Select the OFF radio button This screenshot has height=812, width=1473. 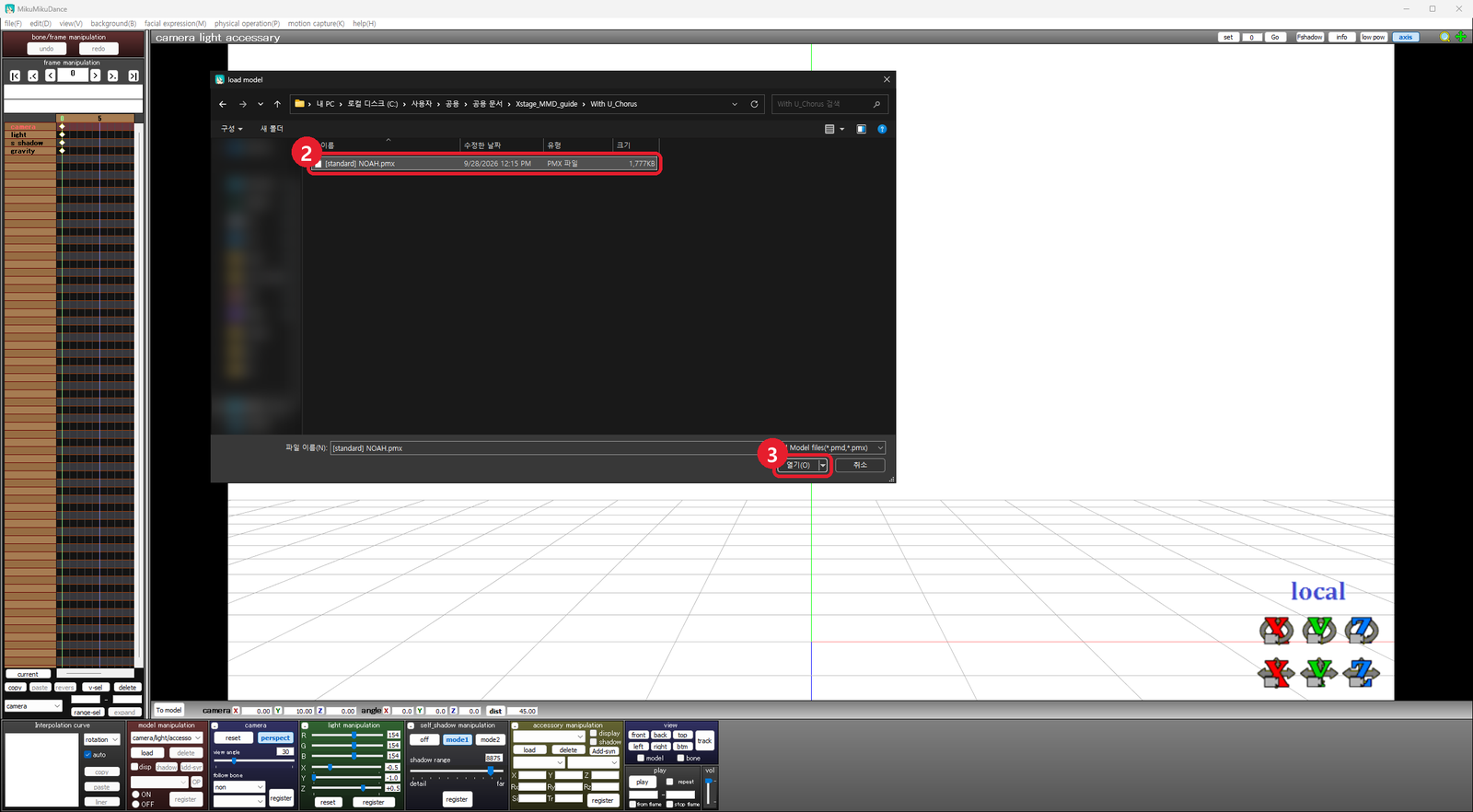135,805
